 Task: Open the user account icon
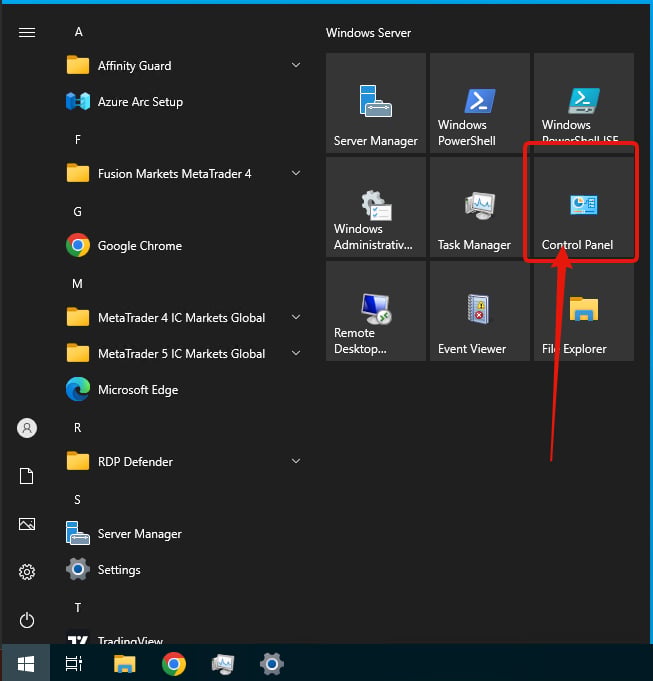coord(27,428)
